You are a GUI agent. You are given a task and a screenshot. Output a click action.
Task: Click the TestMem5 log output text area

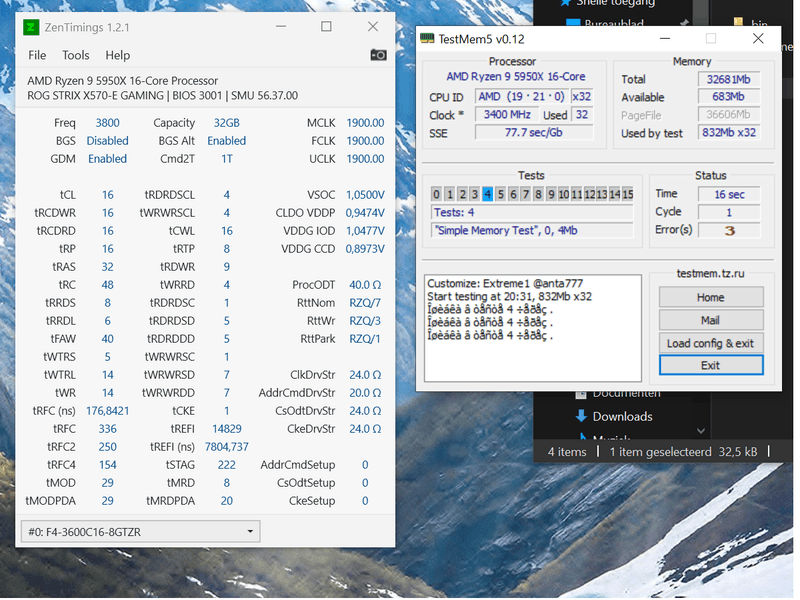[x=533, y=328]
